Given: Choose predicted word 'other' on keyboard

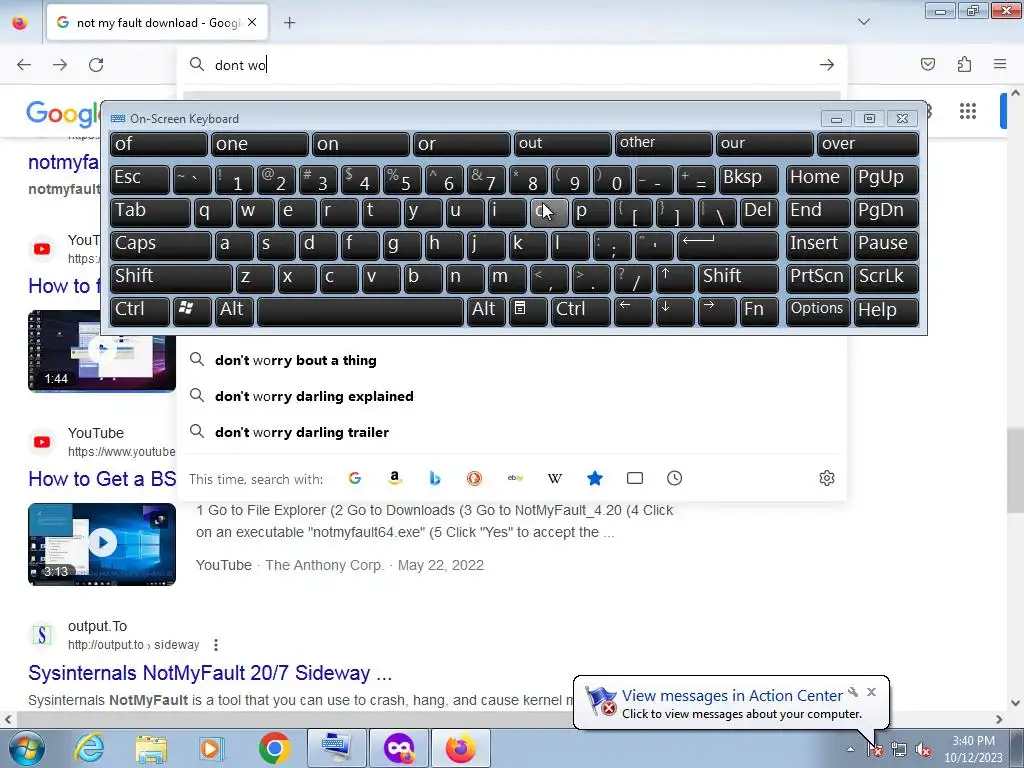Looking at the screenshot, I should pyautogui.click(x=664, y=144).
